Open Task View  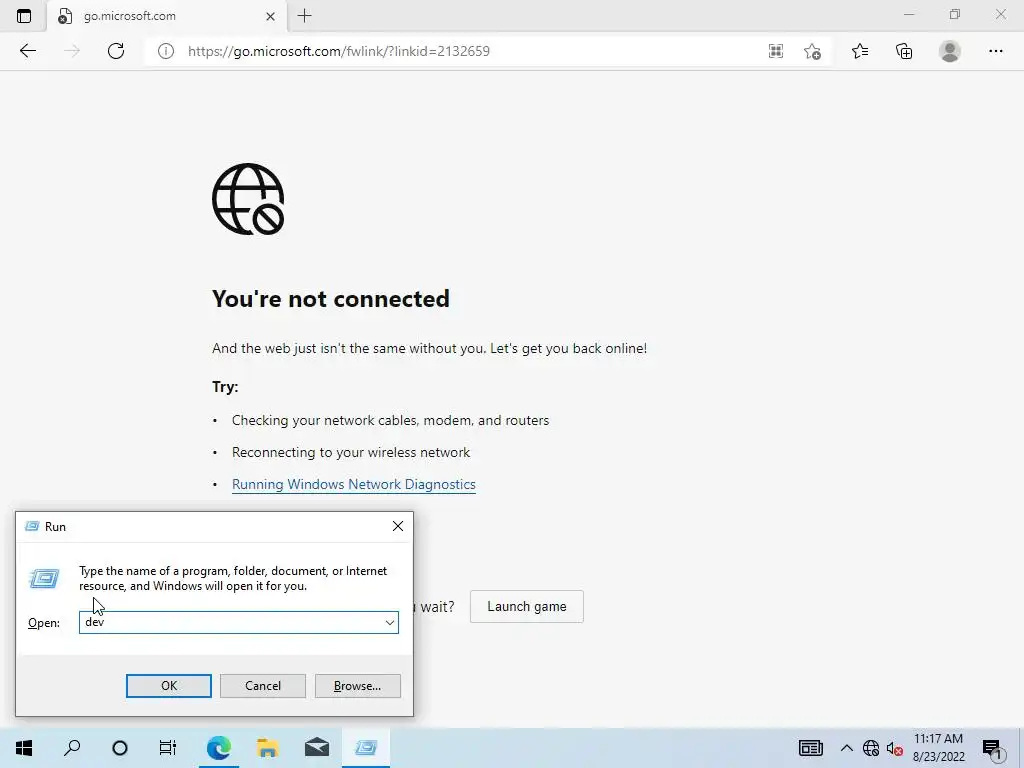click(x=168, y=748)
